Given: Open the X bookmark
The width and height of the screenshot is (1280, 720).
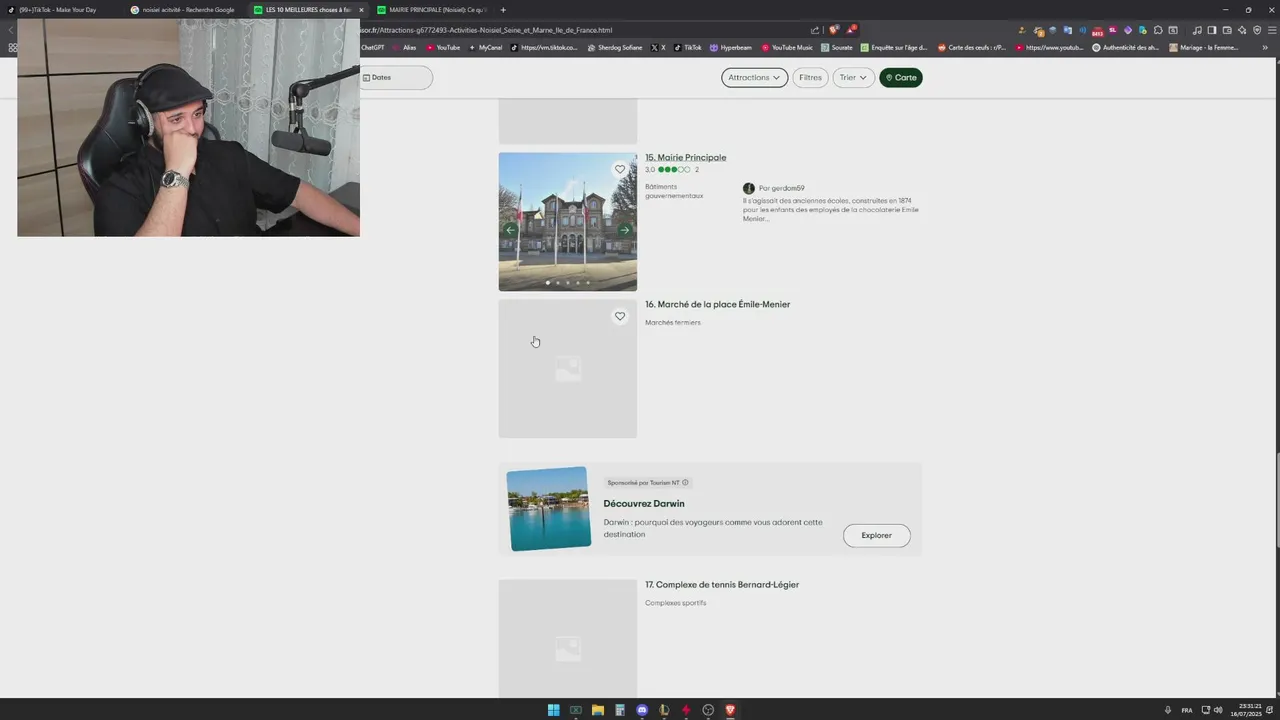Looking at the screenshot, I should click(658, 47).
